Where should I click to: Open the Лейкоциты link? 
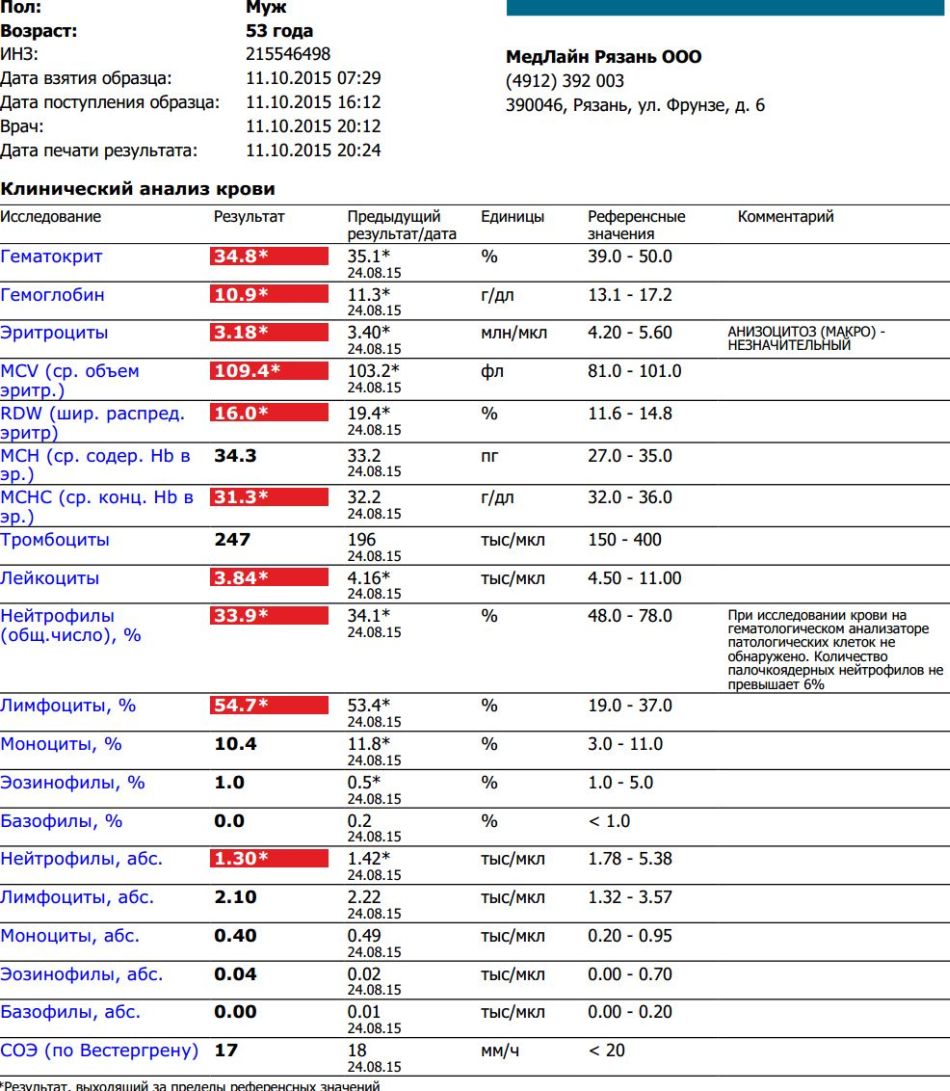[50, 578]
